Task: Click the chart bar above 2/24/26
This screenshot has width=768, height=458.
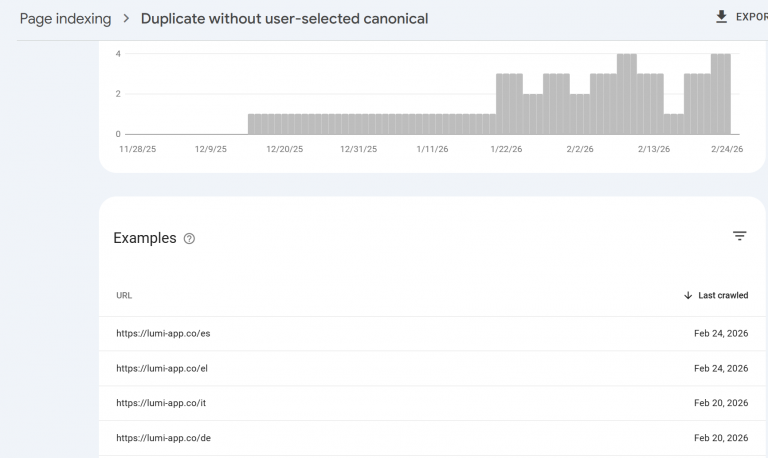Action: 725,94
